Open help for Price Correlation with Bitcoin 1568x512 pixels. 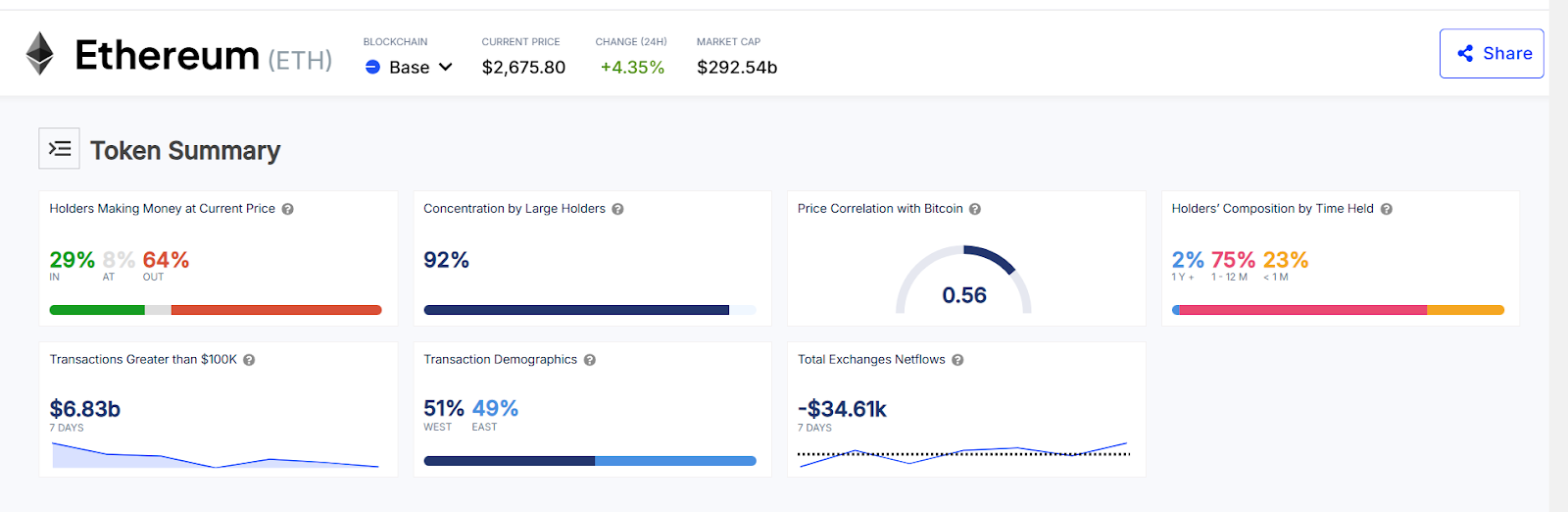tap(975, 209)
